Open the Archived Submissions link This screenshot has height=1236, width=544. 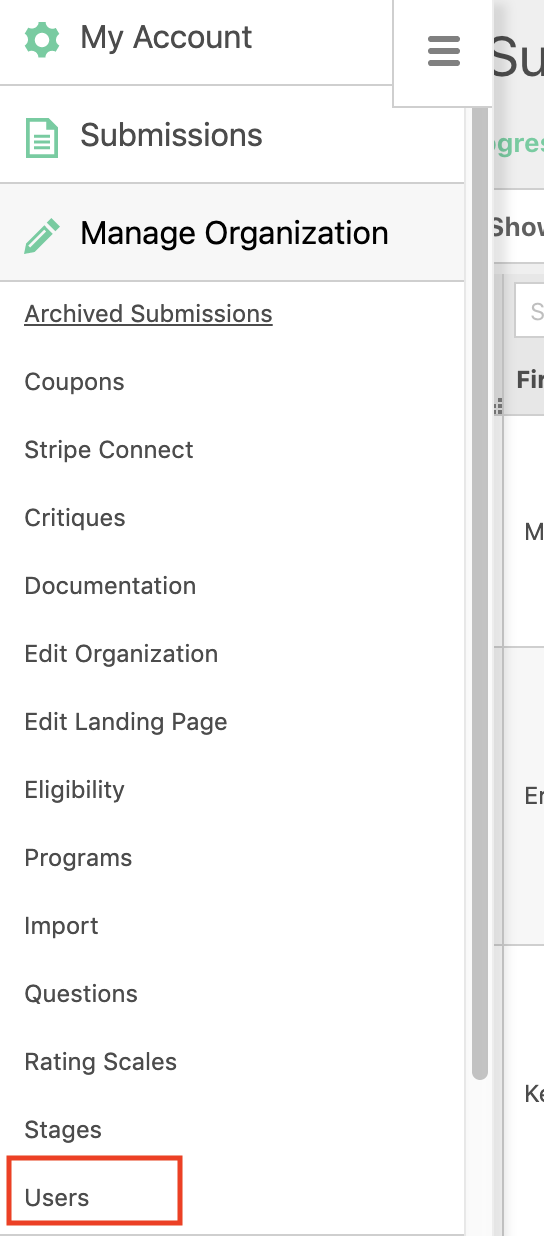click(148, 314)
